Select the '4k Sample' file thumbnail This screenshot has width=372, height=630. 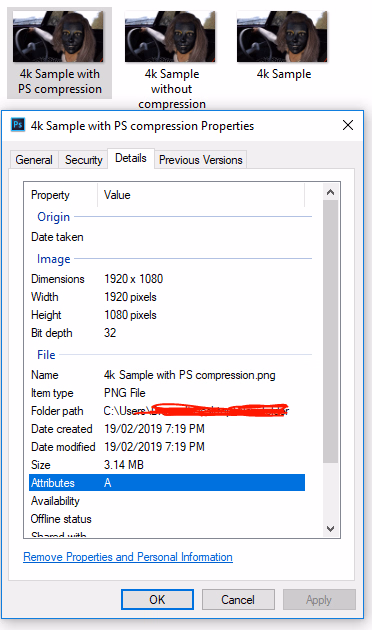point(282,37)
